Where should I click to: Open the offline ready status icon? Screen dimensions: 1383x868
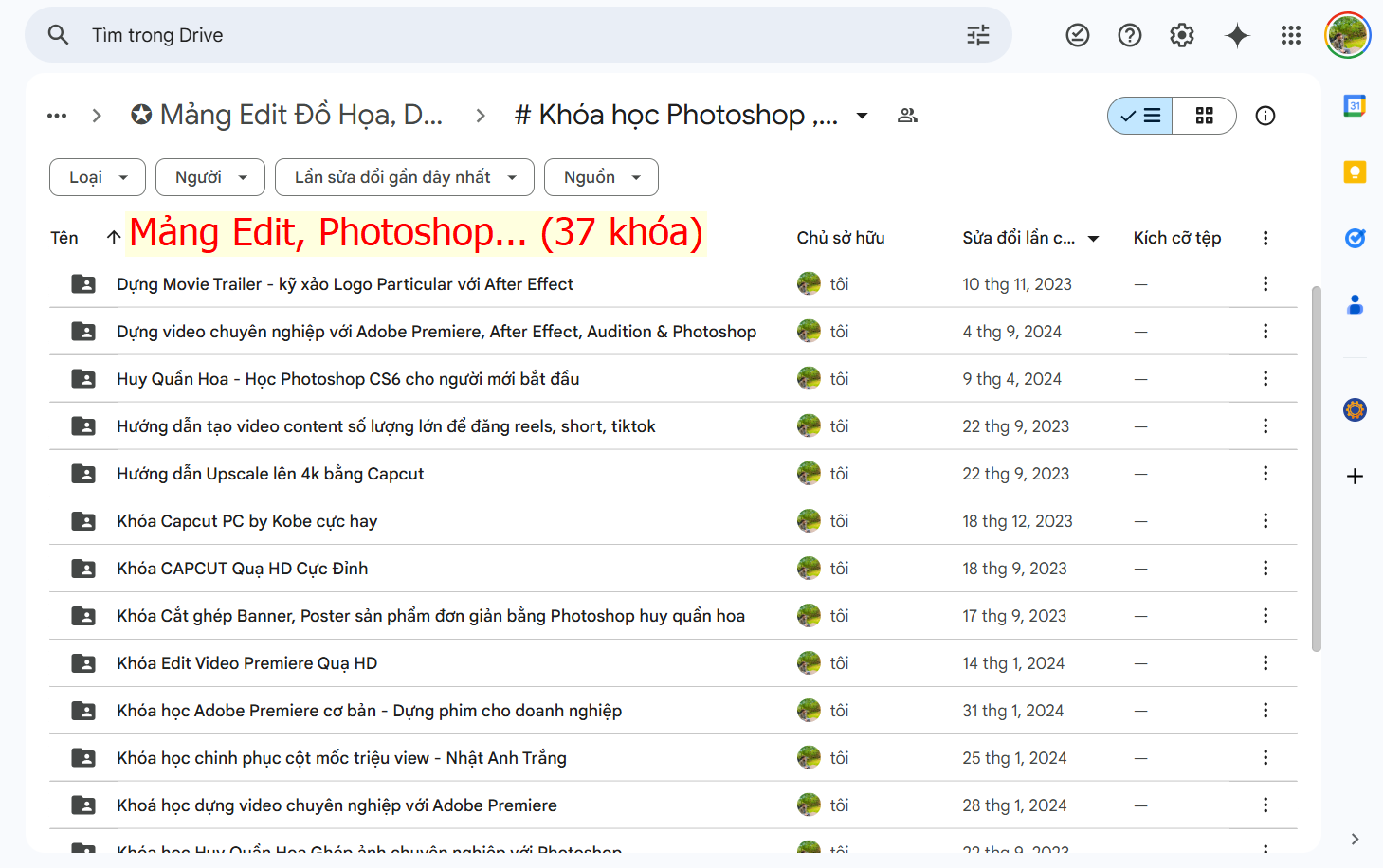click(x=1078, y=35)
